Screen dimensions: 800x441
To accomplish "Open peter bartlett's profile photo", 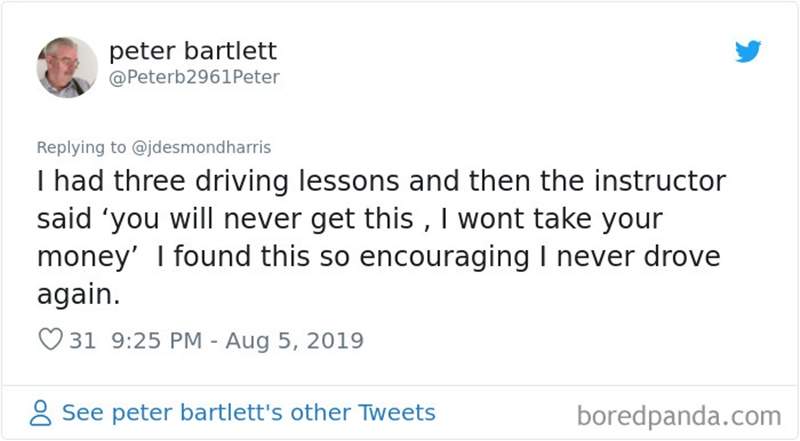I will click(x=67, y=67).
